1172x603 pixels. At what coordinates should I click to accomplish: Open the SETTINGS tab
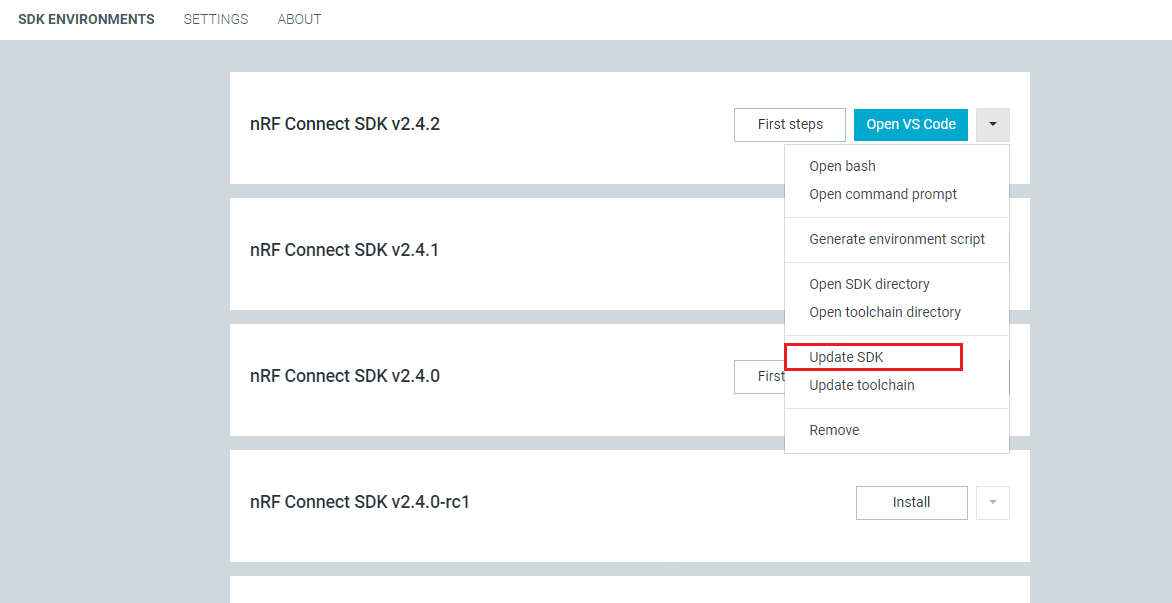point(216,19)
